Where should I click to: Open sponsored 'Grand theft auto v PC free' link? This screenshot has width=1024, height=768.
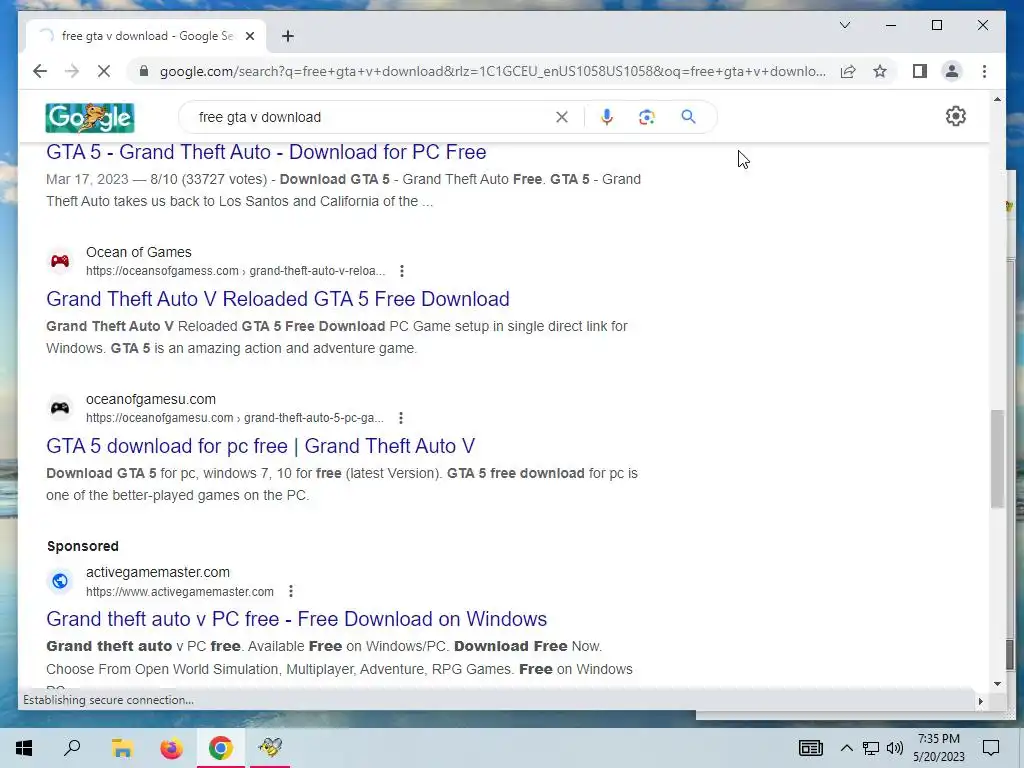296,618
